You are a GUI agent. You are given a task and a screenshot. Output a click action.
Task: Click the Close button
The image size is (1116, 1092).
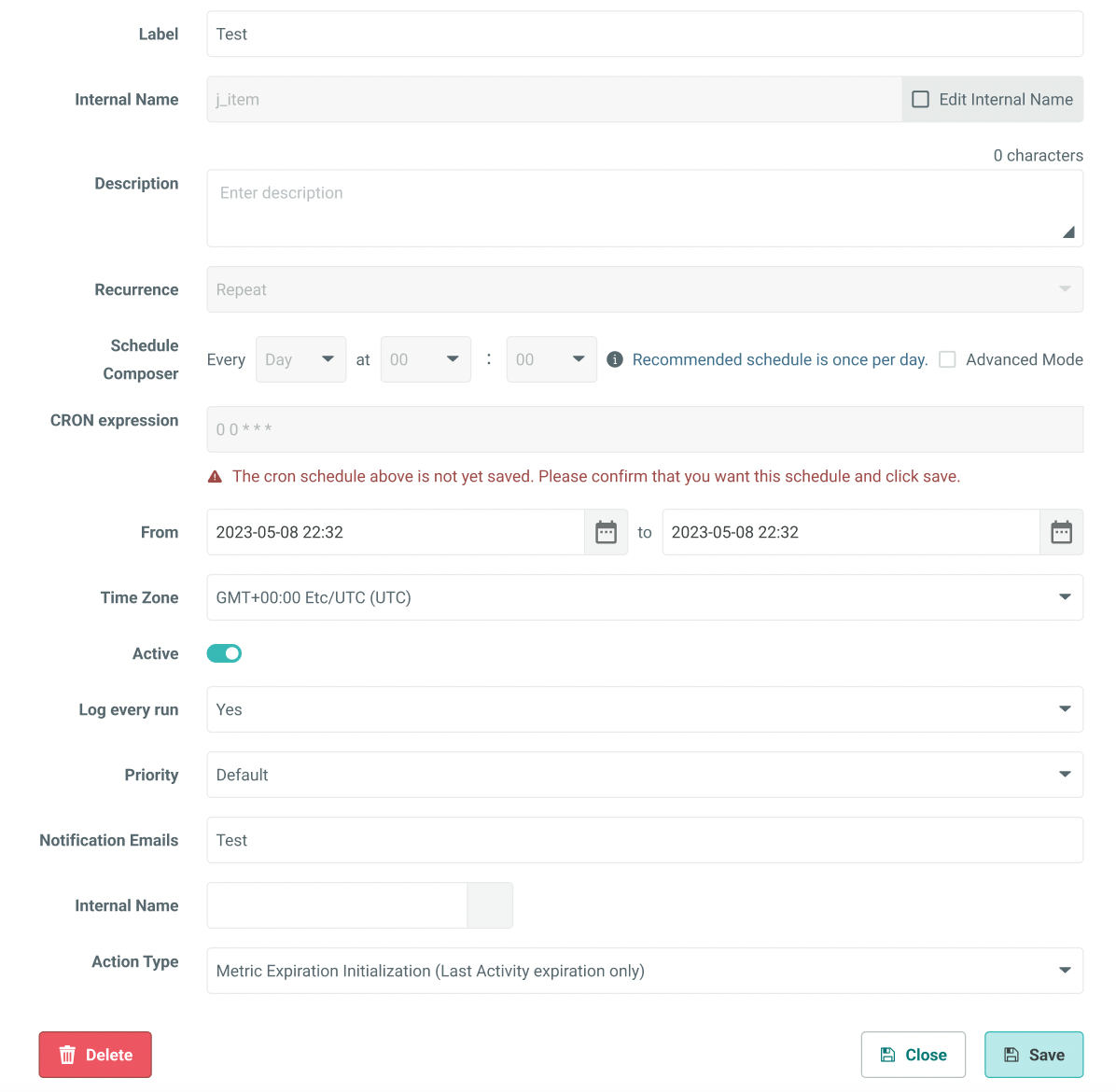pyautogui.click(x=913, y=1055)
